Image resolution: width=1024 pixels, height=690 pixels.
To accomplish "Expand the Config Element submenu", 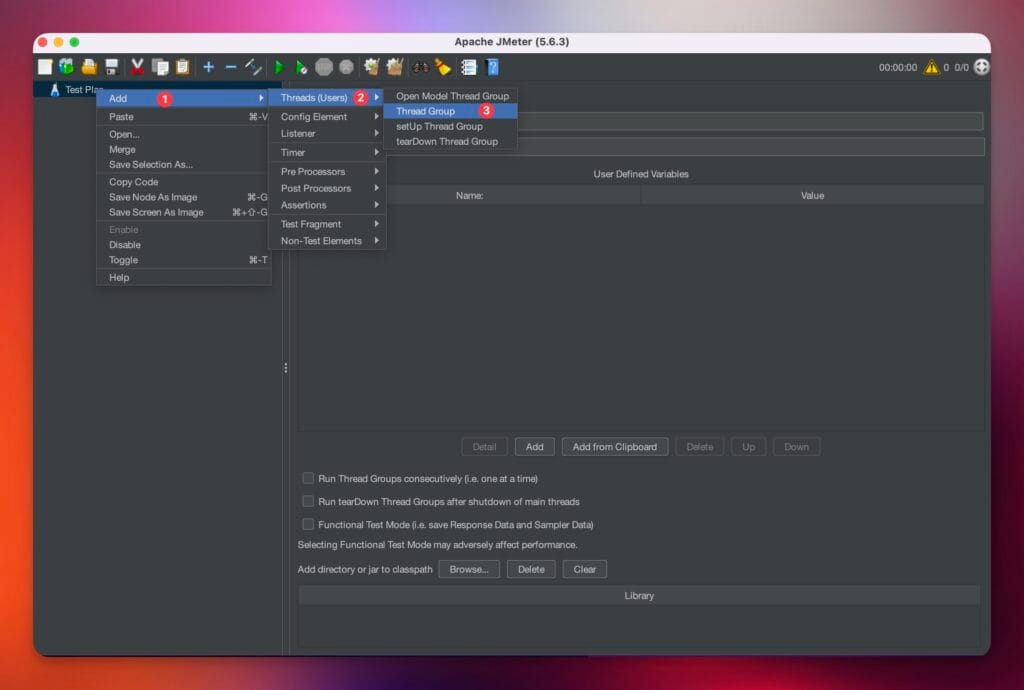I will [x=327, y=116].
